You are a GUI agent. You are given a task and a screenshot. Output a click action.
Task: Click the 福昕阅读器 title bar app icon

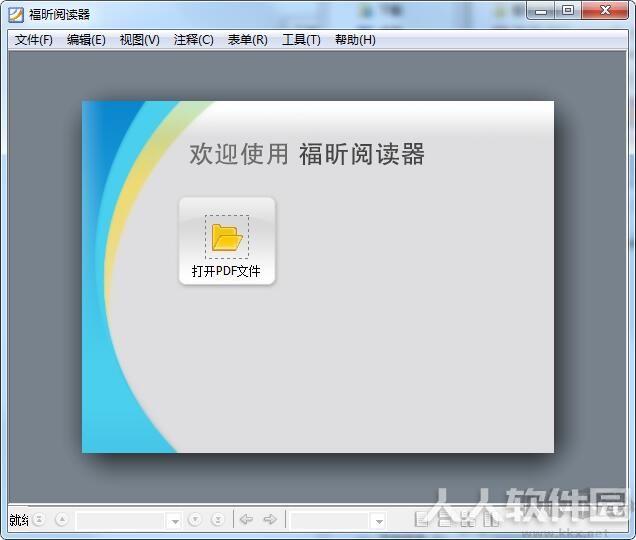[x=16, y=15]
